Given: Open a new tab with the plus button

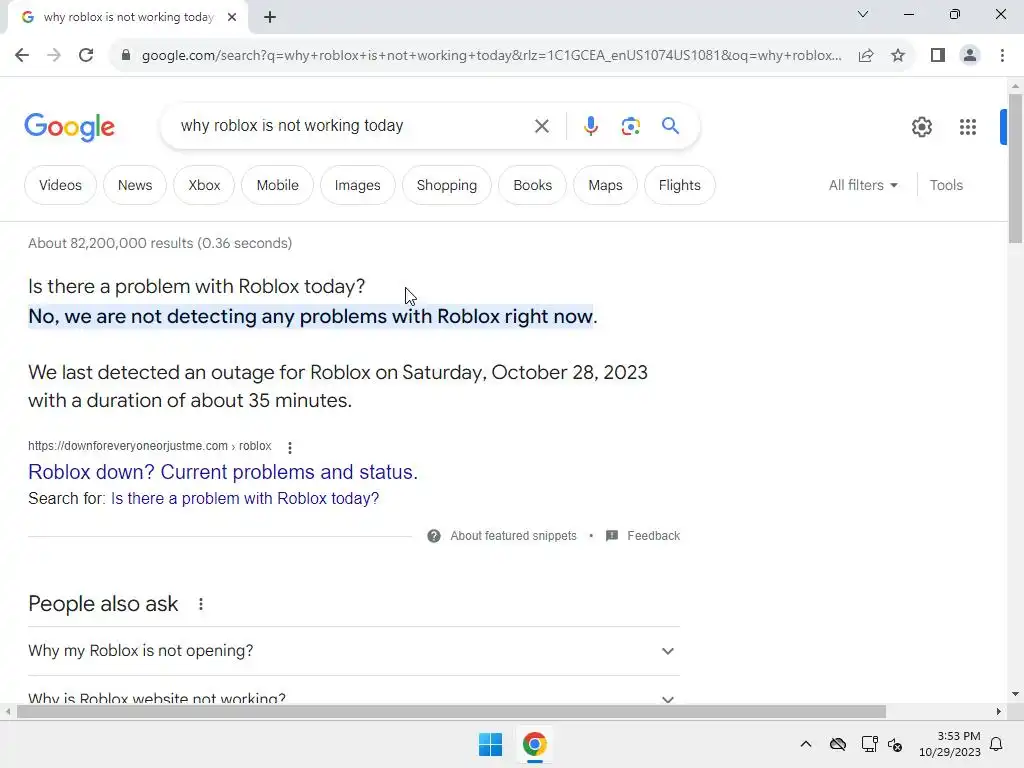Looking at the screenshot, I should click(x=270, y=17).
